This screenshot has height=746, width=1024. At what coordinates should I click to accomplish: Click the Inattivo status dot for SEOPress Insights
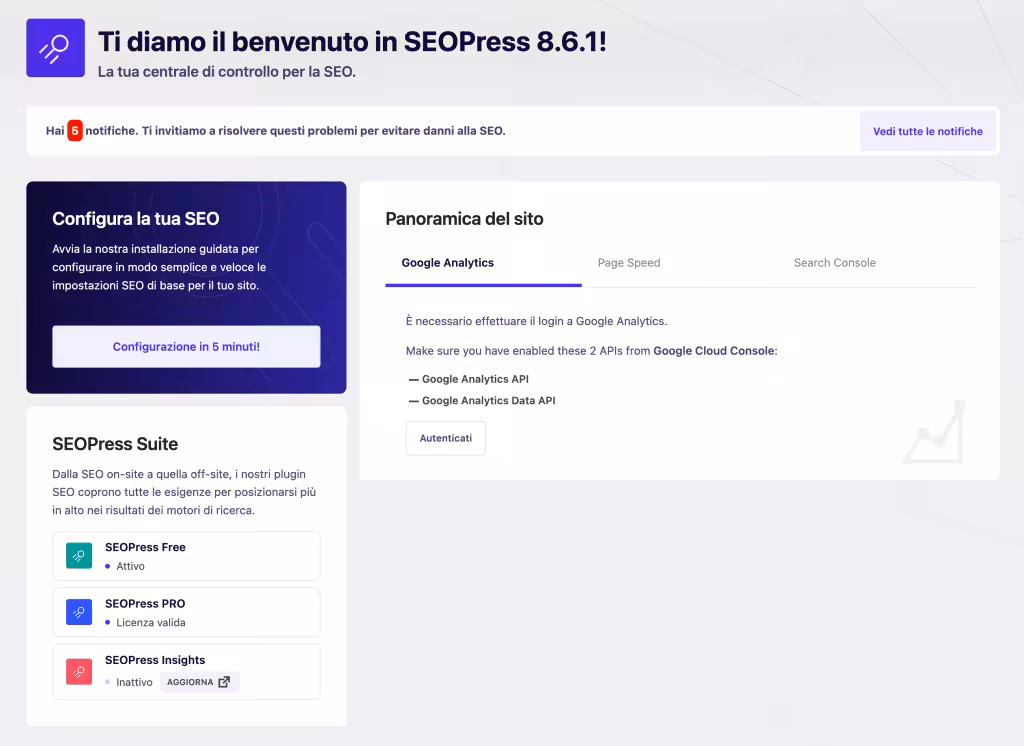[x=107, y=682]
